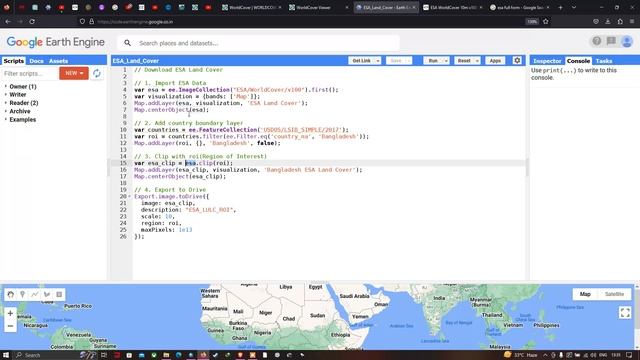
Task: Open the browser extensions icon
Action: (x=620, y=22)
